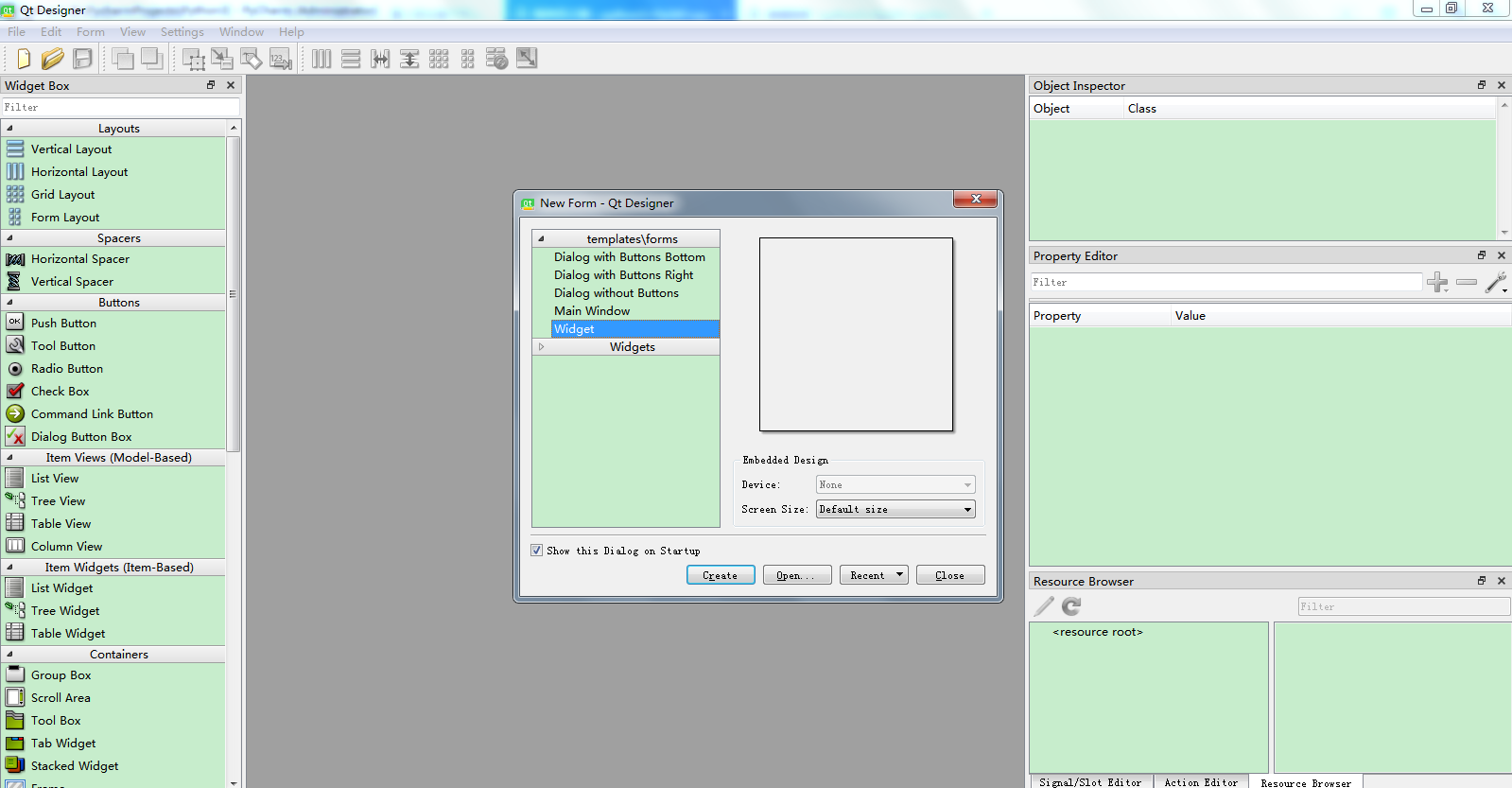Viewport: 1512px width, 788px height.
Task: Switch to the Signal/Slot Editor tab
Action: [1090, 782]
